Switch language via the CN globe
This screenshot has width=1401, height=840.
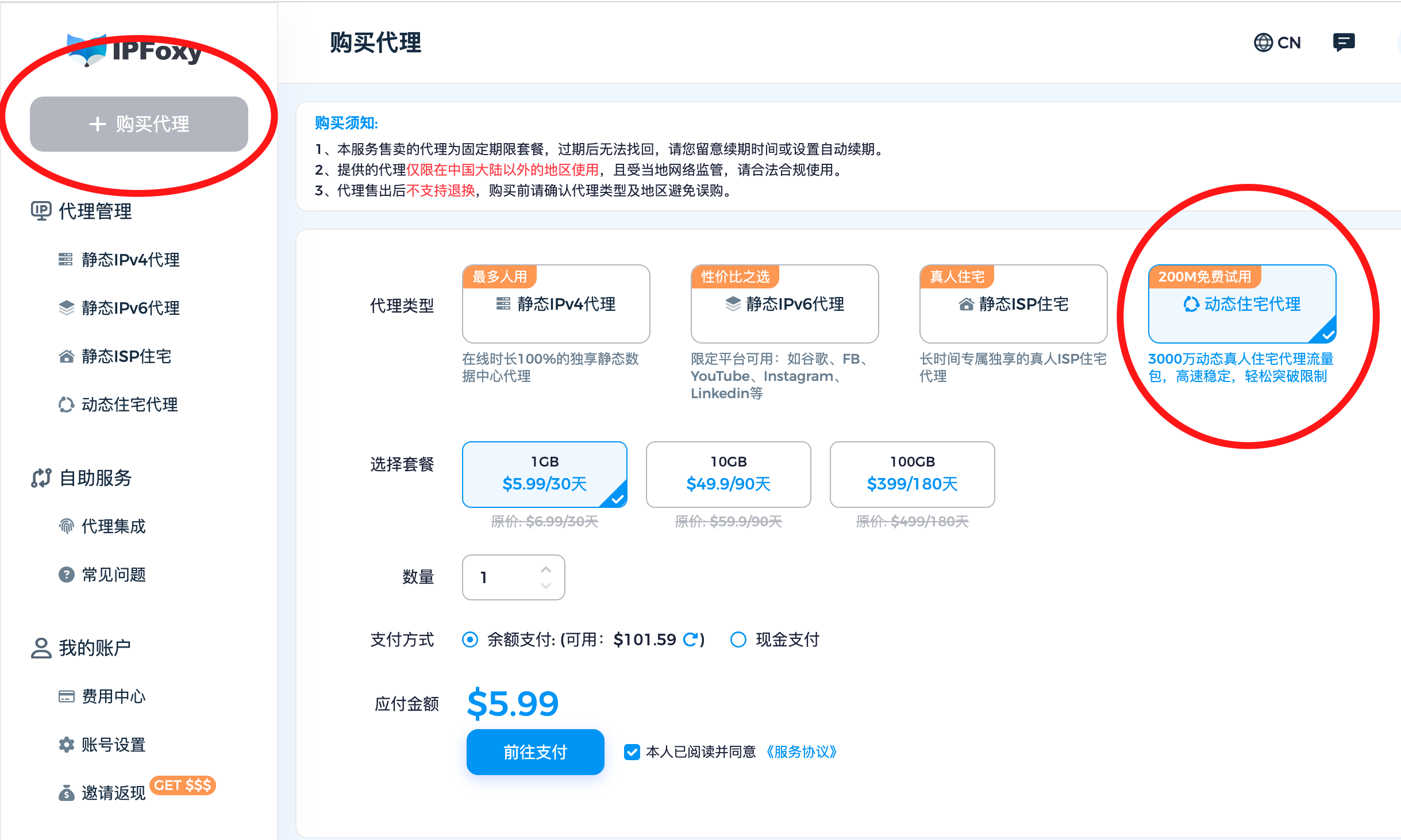coord(1277,43)
